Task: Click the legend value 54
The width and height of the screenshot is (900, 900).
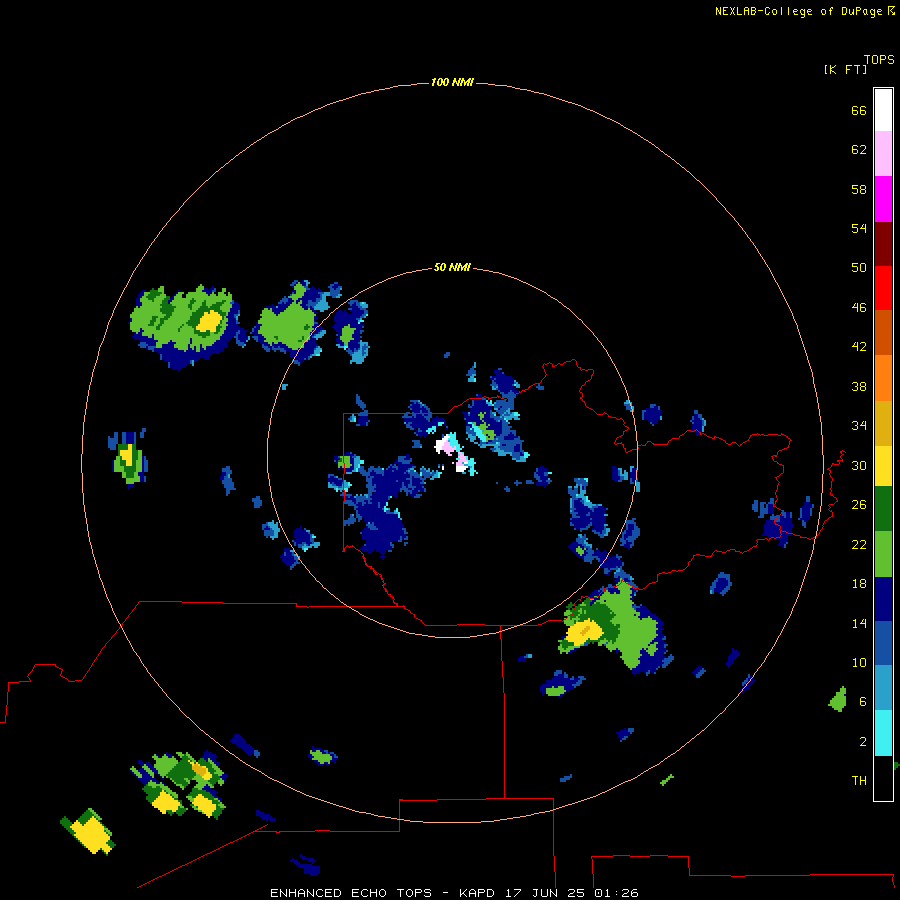Action: (x=859, y=228)
